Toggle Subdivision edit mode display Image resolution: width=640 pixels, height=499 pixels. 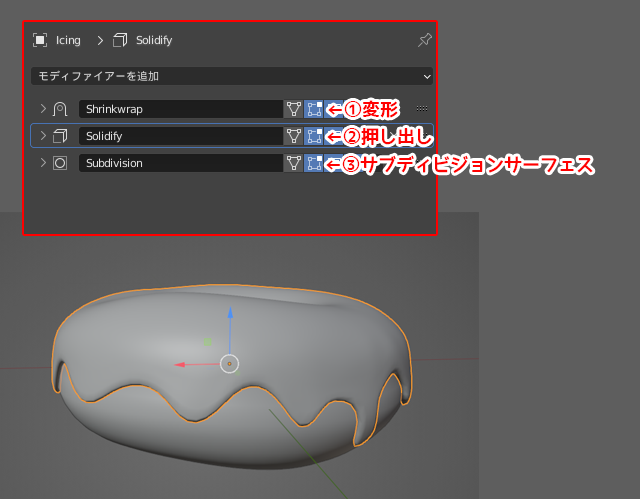point(313,162)
